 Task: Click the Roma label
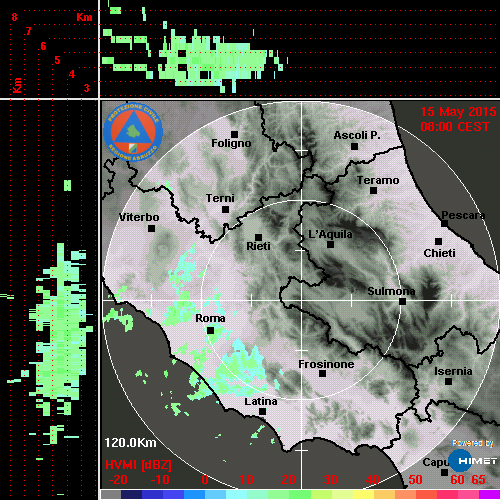[x=210, y=318]
